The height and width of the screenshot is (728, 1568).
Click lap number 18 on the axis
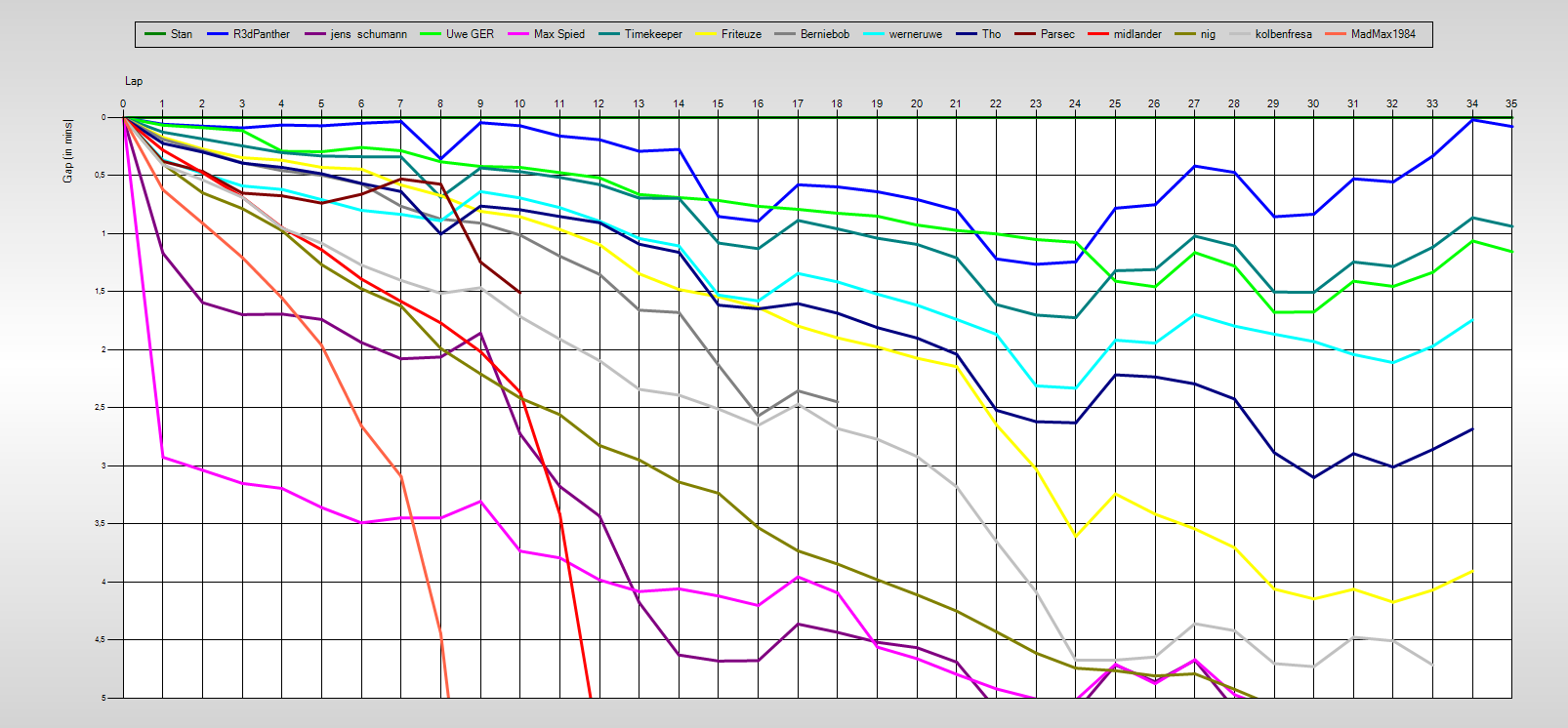837,103
